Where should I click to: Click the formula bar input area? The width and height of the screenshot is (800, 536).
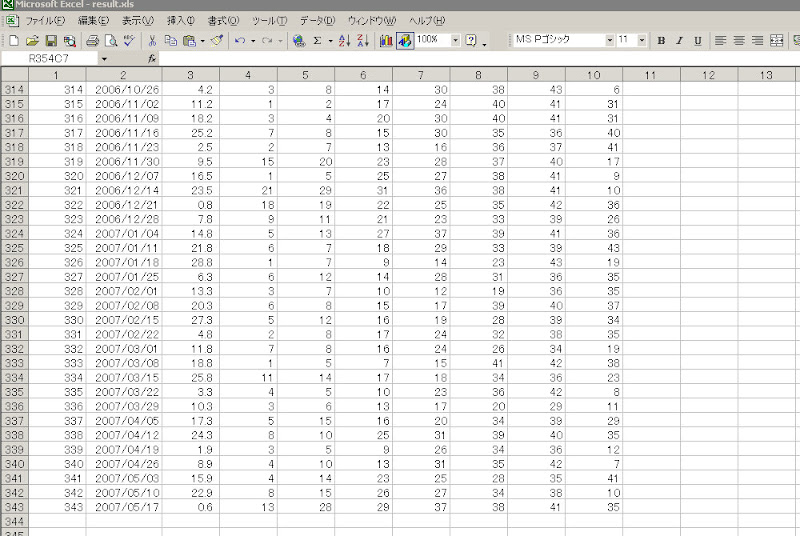pyautogui.click(x=479, y=59)
